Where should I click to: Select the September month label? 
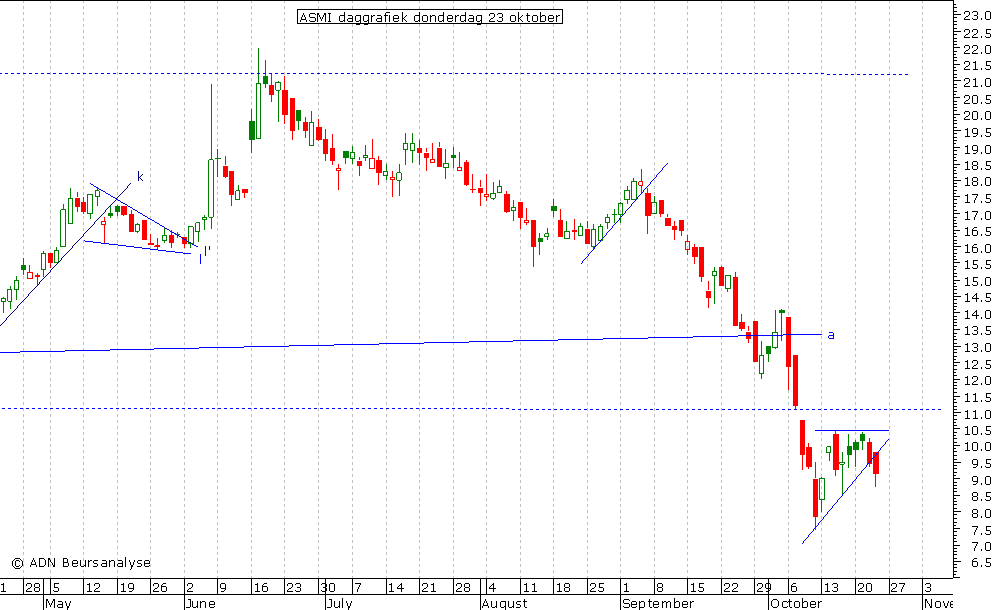click(658, 603)
